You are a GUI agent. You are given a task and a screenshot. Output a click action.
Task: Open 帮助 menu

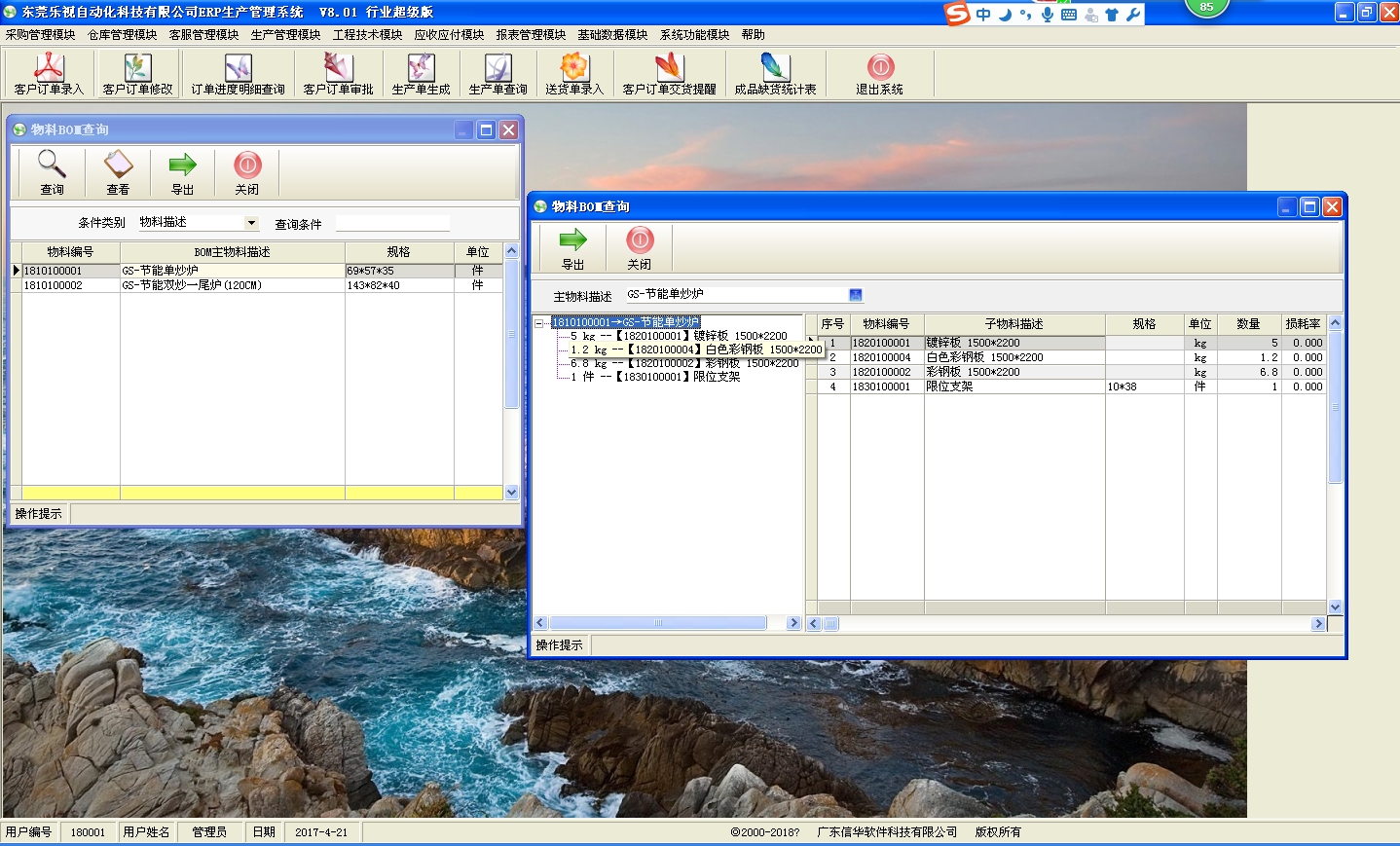click(x=753, y=34)
